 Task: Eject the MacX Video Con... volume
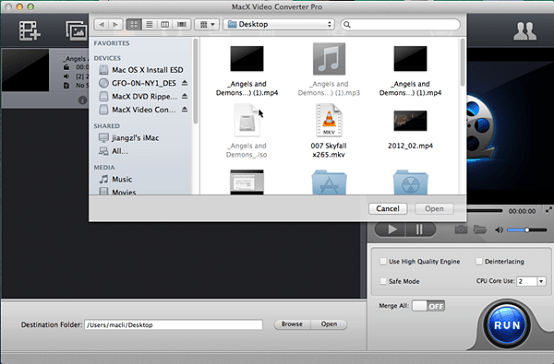(x=184, y=110)
